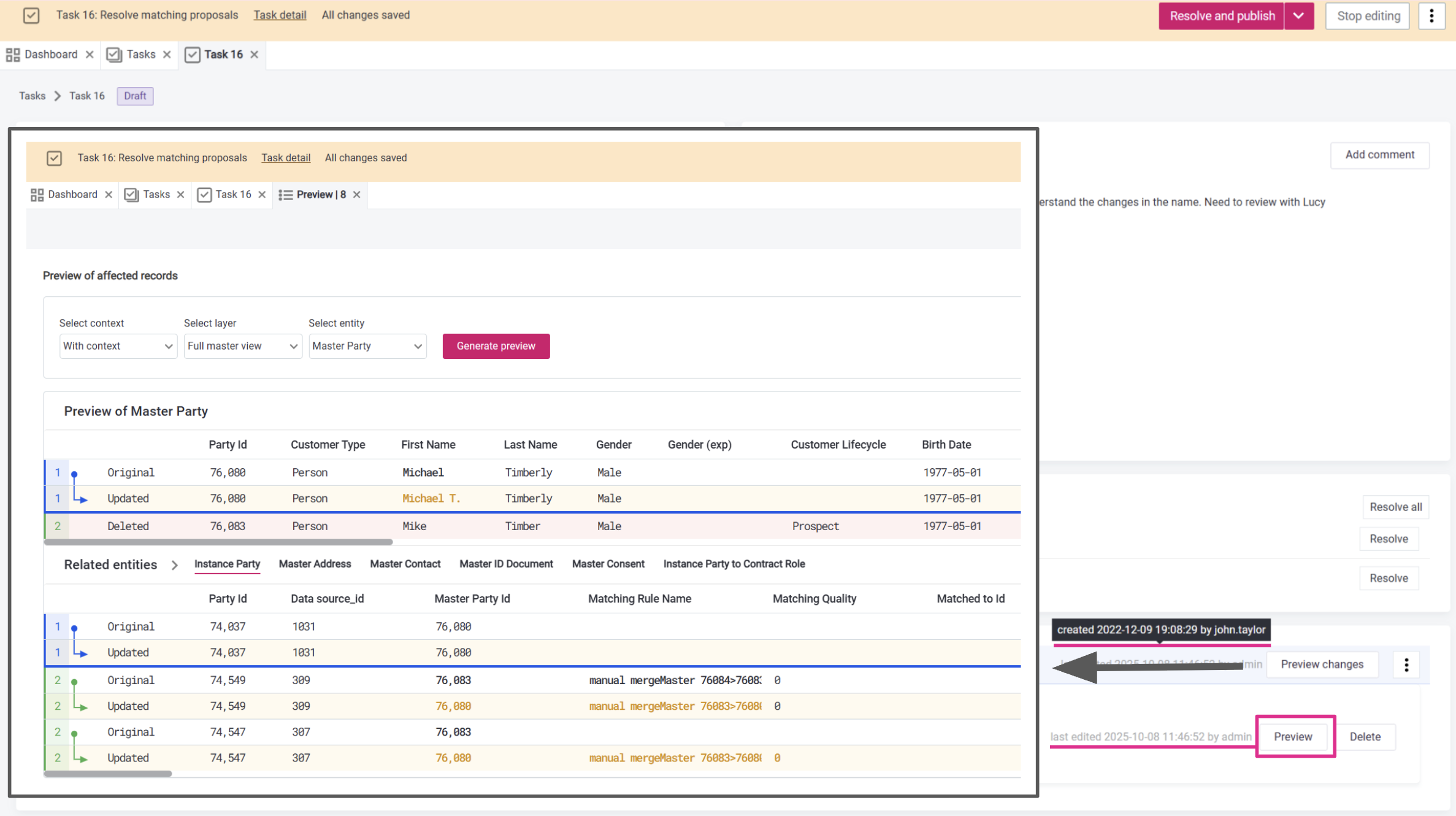Close the top Task 16 tab
Image resolution: width=1456 pixels, height=816 pixels.
pyautogui.click(x=255, y=55)
